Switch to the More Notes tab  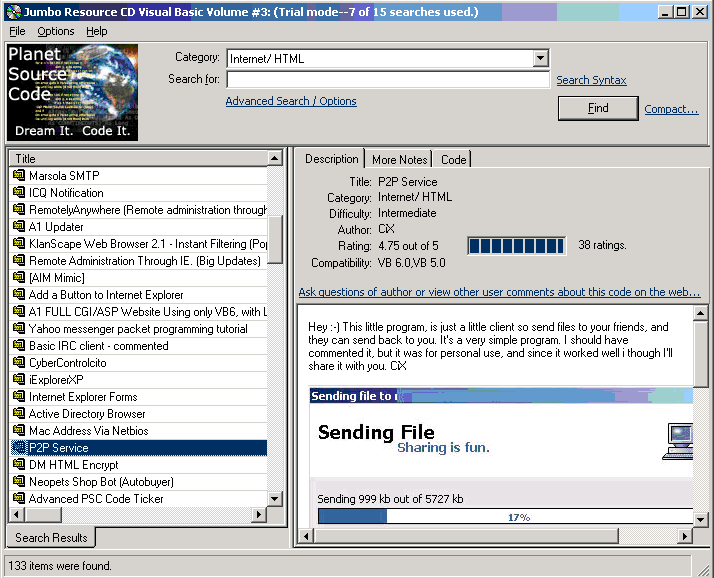(x=399, y=160)
